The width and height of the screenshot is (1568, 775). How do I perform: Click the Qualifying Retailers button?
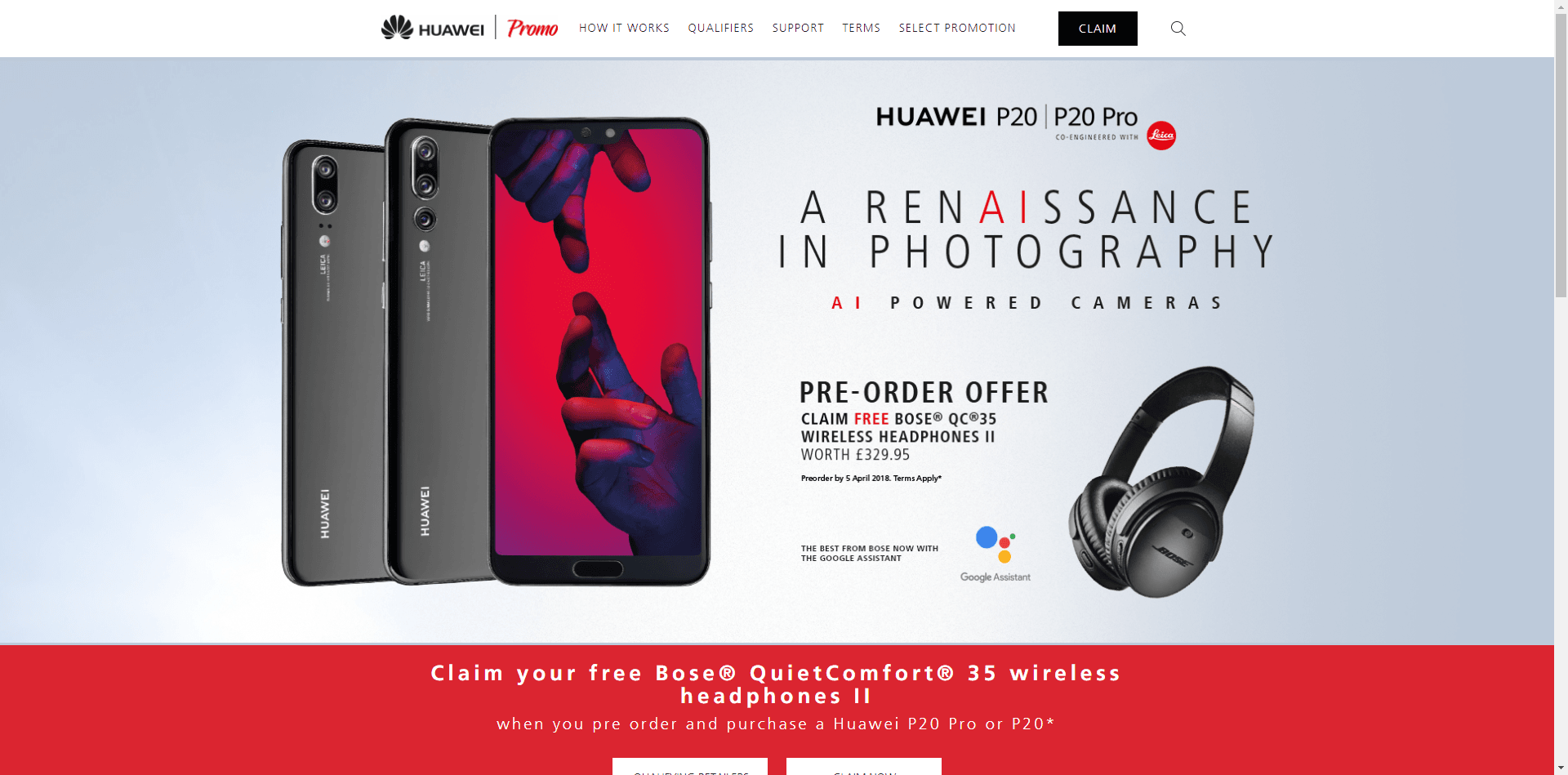(690, 767)
